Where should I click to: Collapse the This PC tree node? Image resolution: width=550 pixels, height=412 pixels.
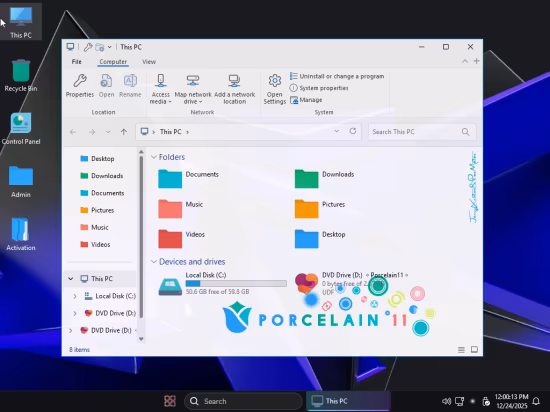(x=71, y=279)
